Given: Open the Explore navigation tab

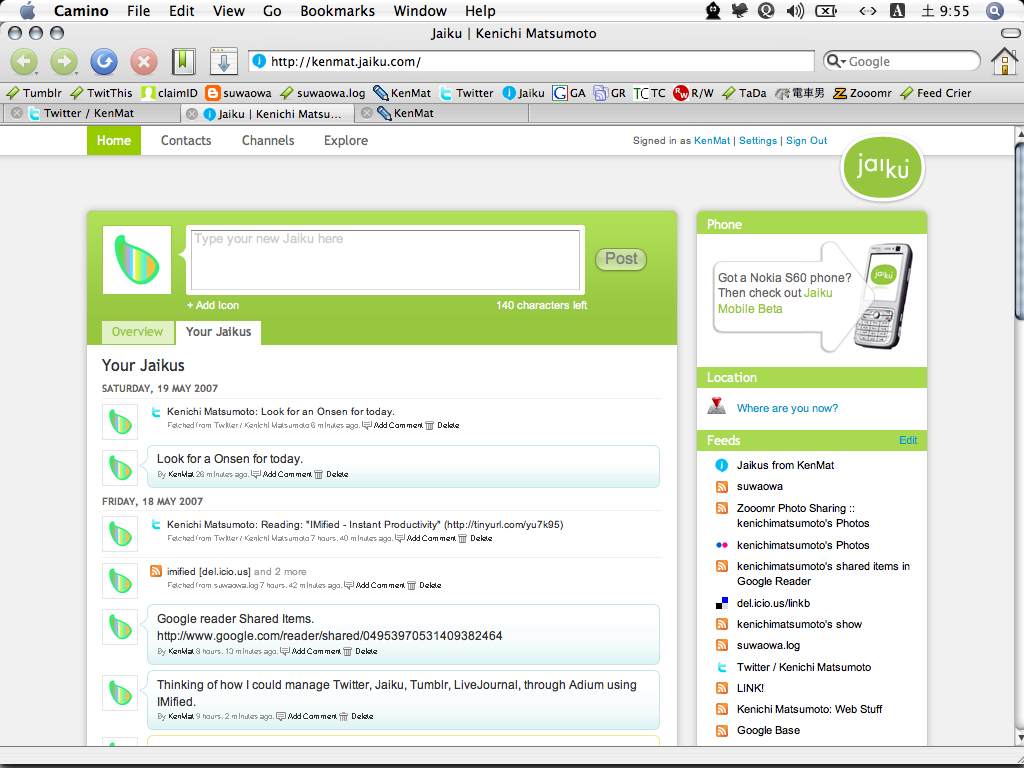Looking at the screenshot, I should point(346,140).
